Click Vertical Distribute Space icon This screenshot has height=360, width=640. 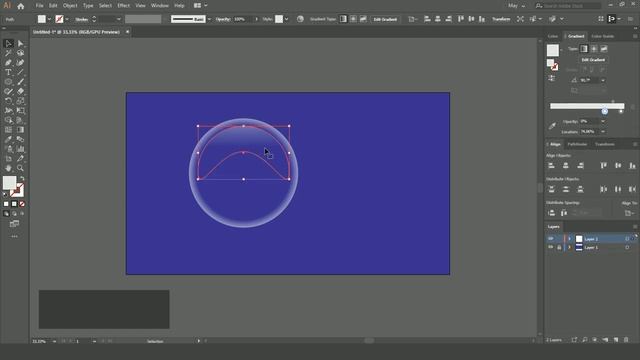click(551, 213)
